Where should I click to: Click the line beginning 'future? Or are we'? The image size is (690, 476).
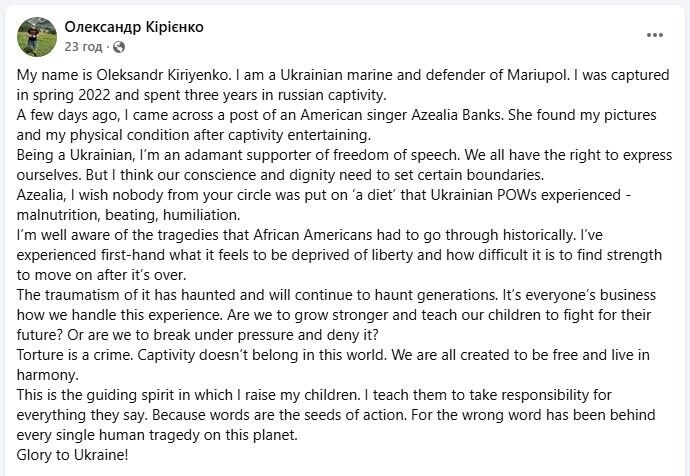click(198, 335)
